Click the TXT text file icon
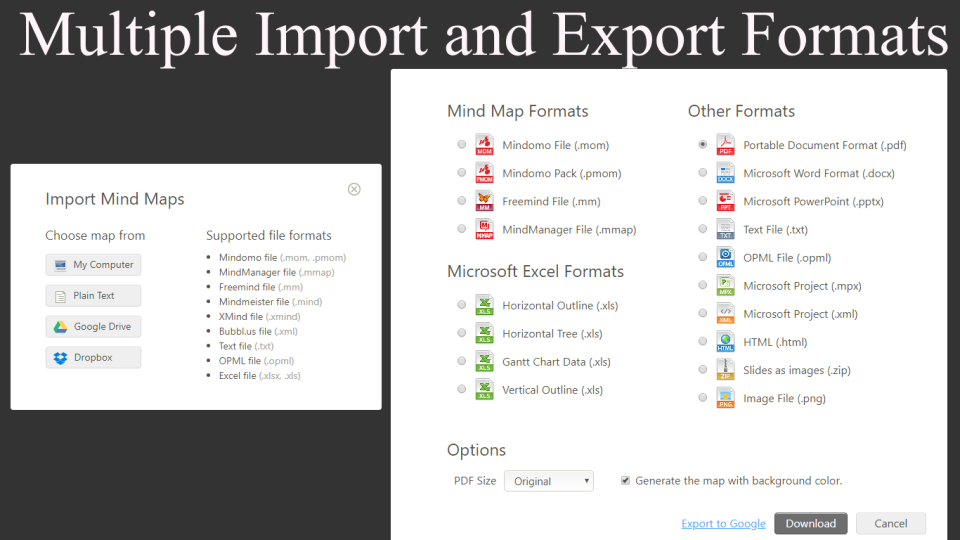 point(726,230)
